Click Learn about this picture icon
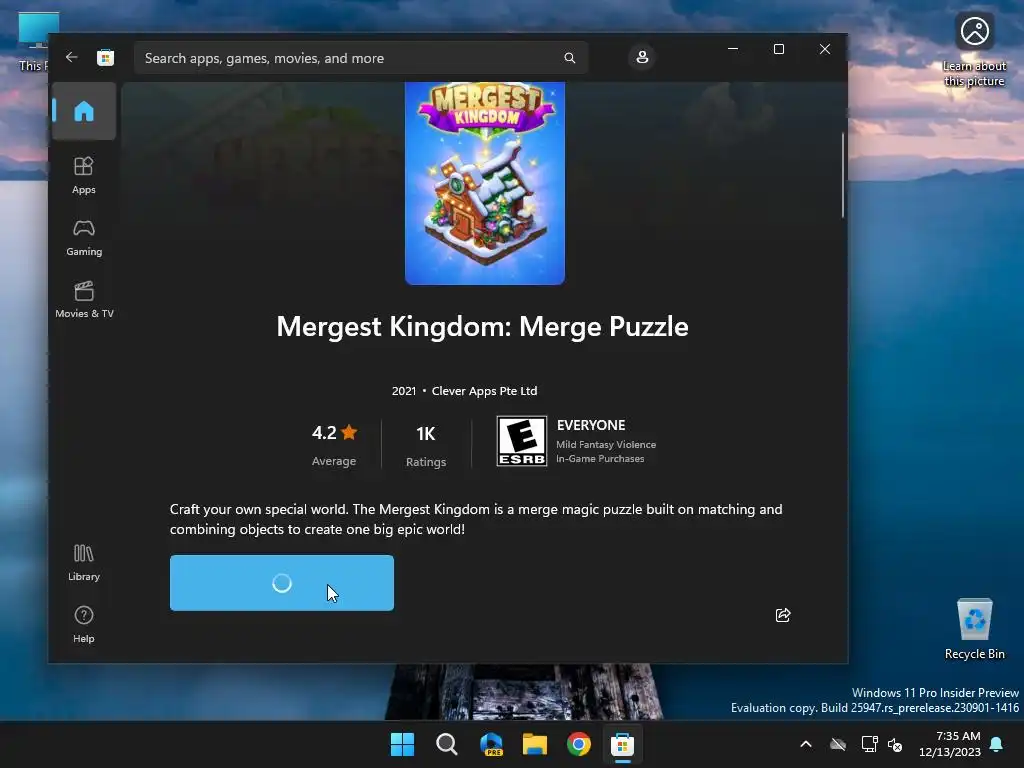Viewport: 1024px width, 768px height. 974,49
